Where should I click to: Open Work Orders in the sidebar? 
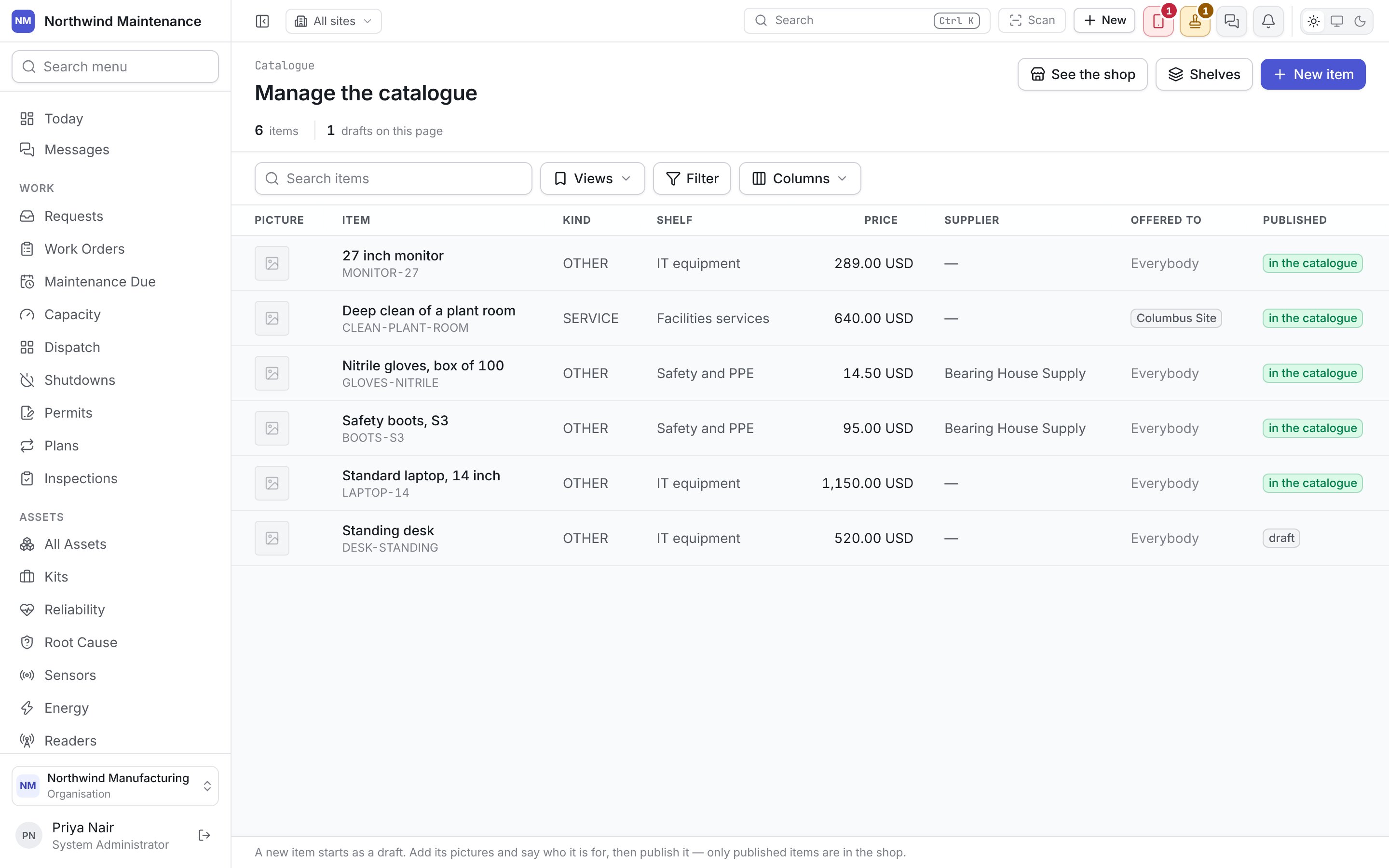click(115, 249)
